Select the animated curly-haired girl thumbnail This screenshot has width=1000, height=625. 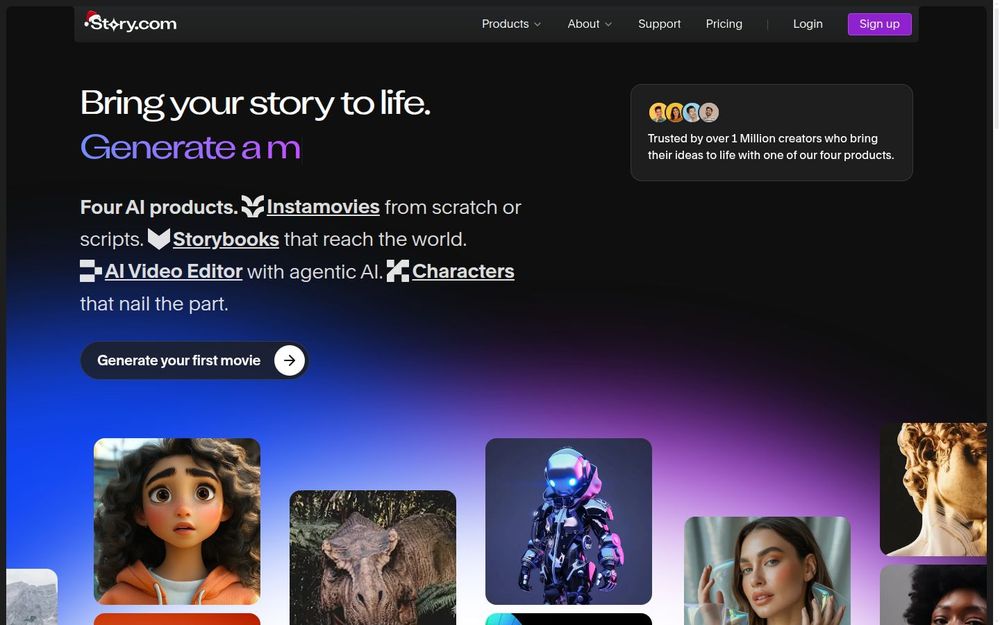click(x=177, y=521)
